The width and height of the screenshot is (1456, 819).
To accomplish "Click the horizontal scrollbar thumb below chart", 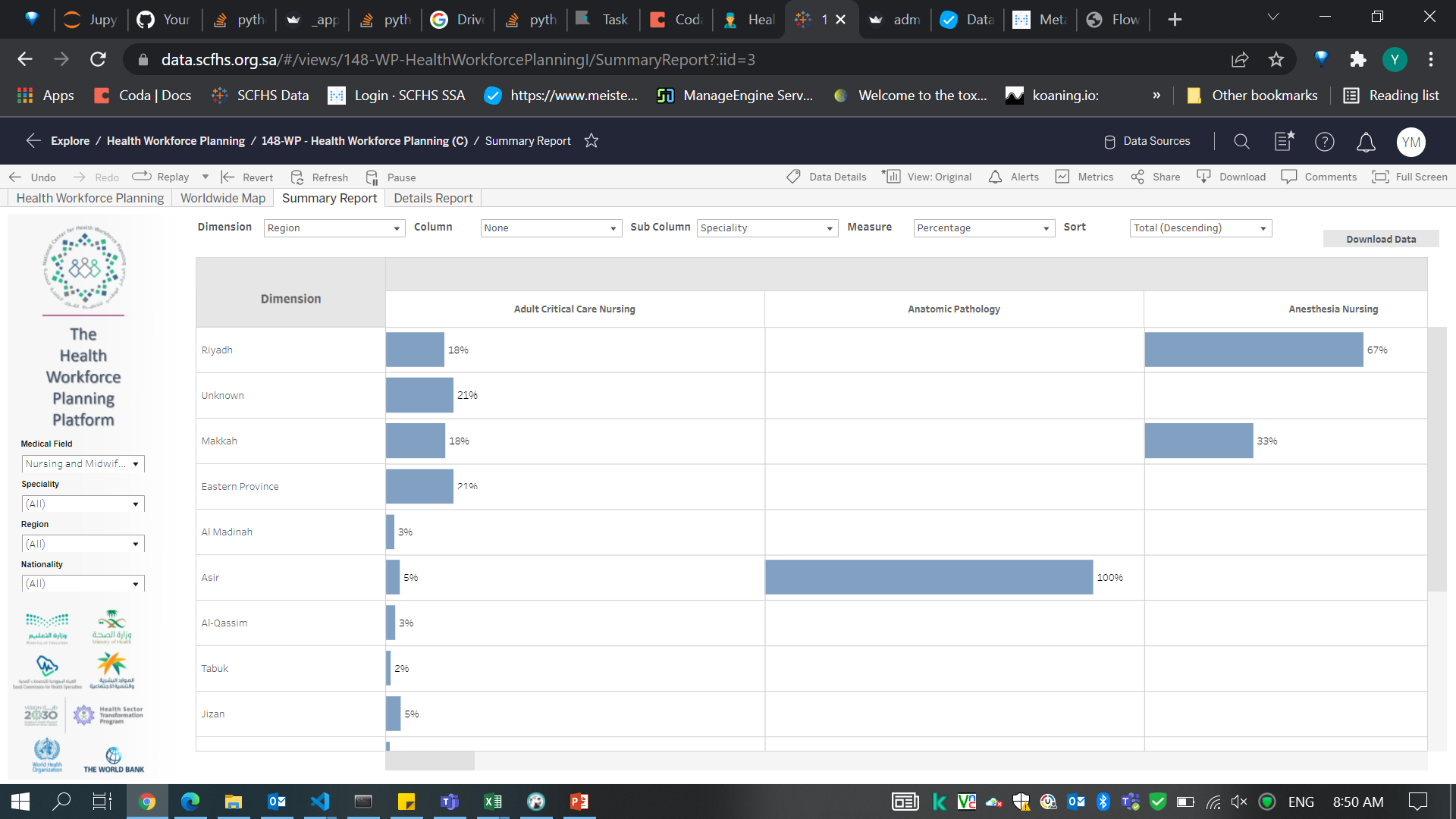I will 430,761.
